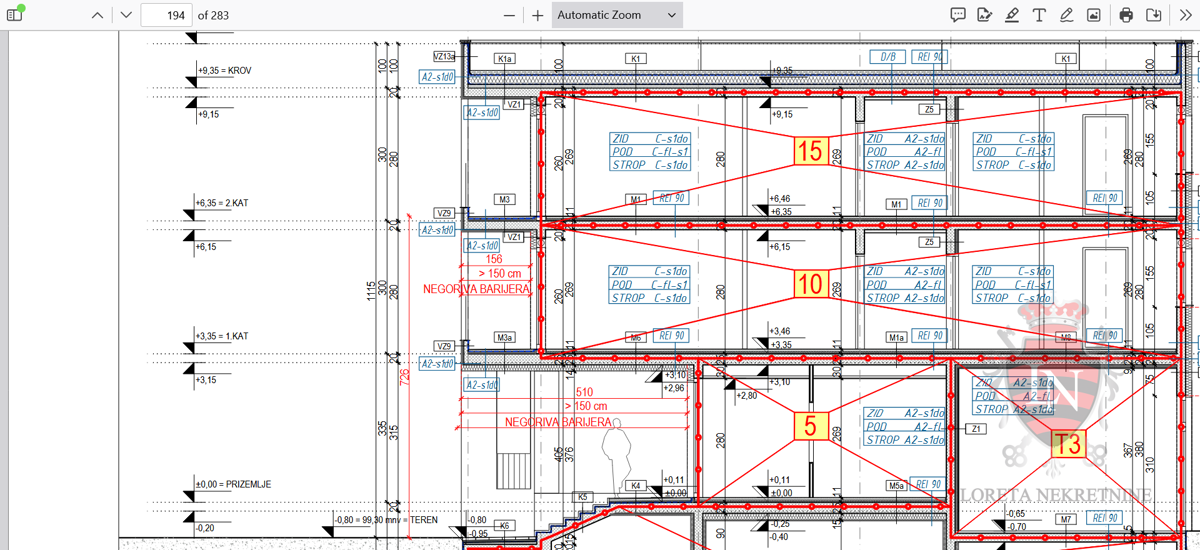Screen dimensions: 1200x550
Task: Go to the next page
Action: pyautogui.click(x=125, y=15)
